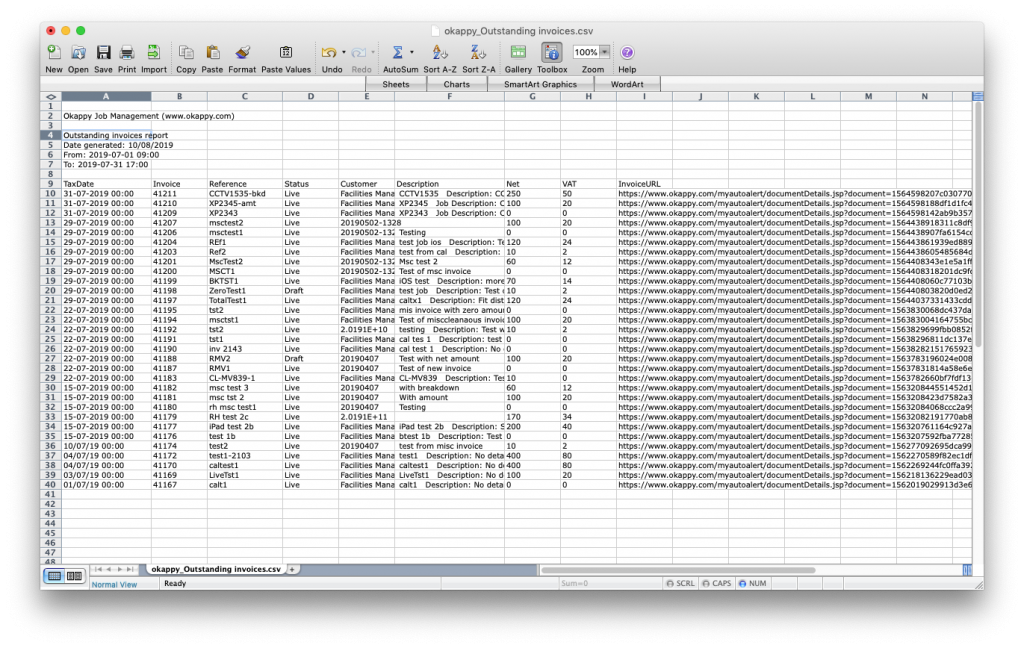Open the Zoom percentage dropdown arrow
The height and width of the screenshot is (648, 1024).
[x=605, y=52]
